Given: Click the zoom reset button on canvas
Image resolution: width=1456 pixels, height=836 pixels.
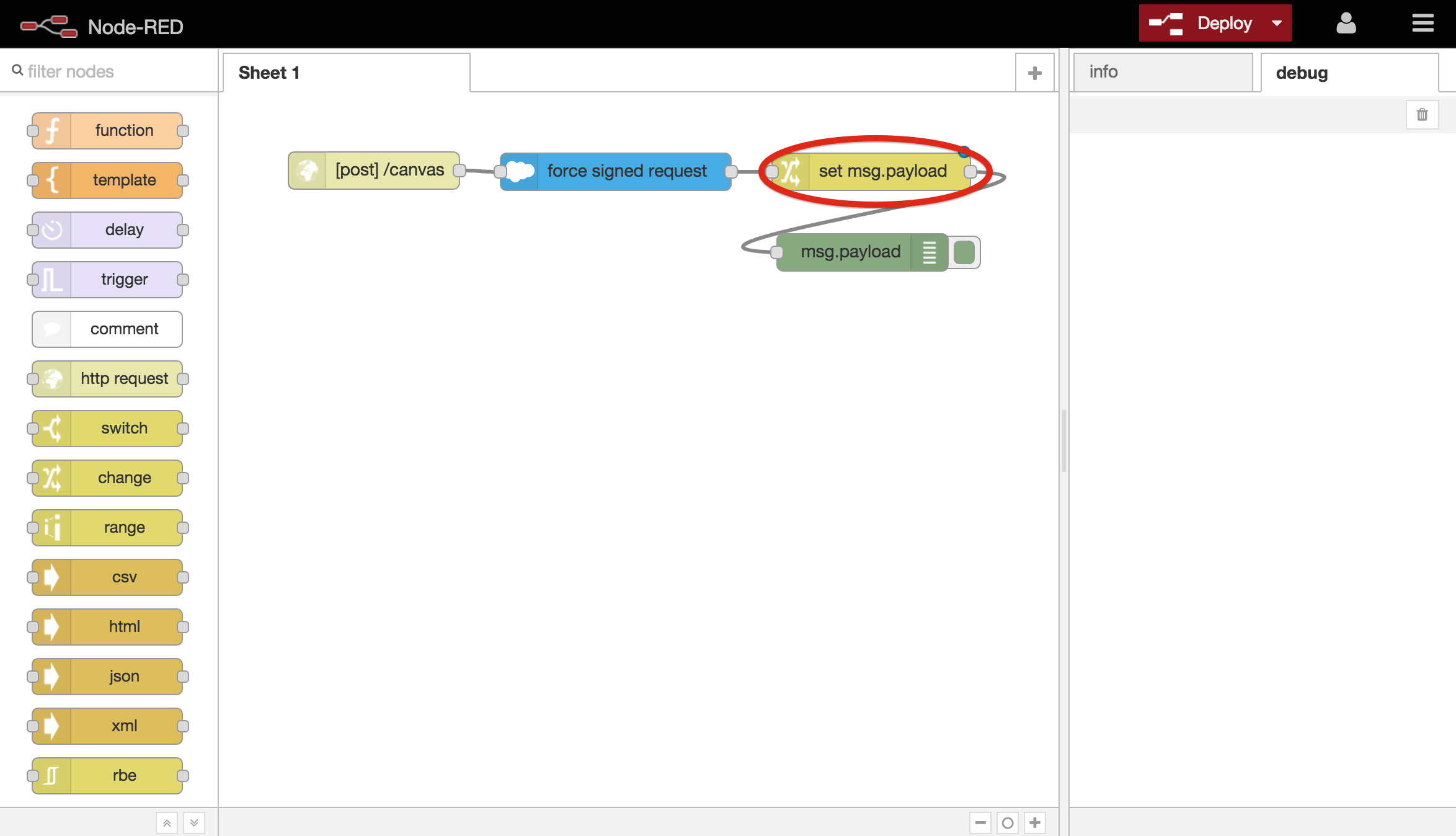Looking at the screenshot, I should [1008, 823].
